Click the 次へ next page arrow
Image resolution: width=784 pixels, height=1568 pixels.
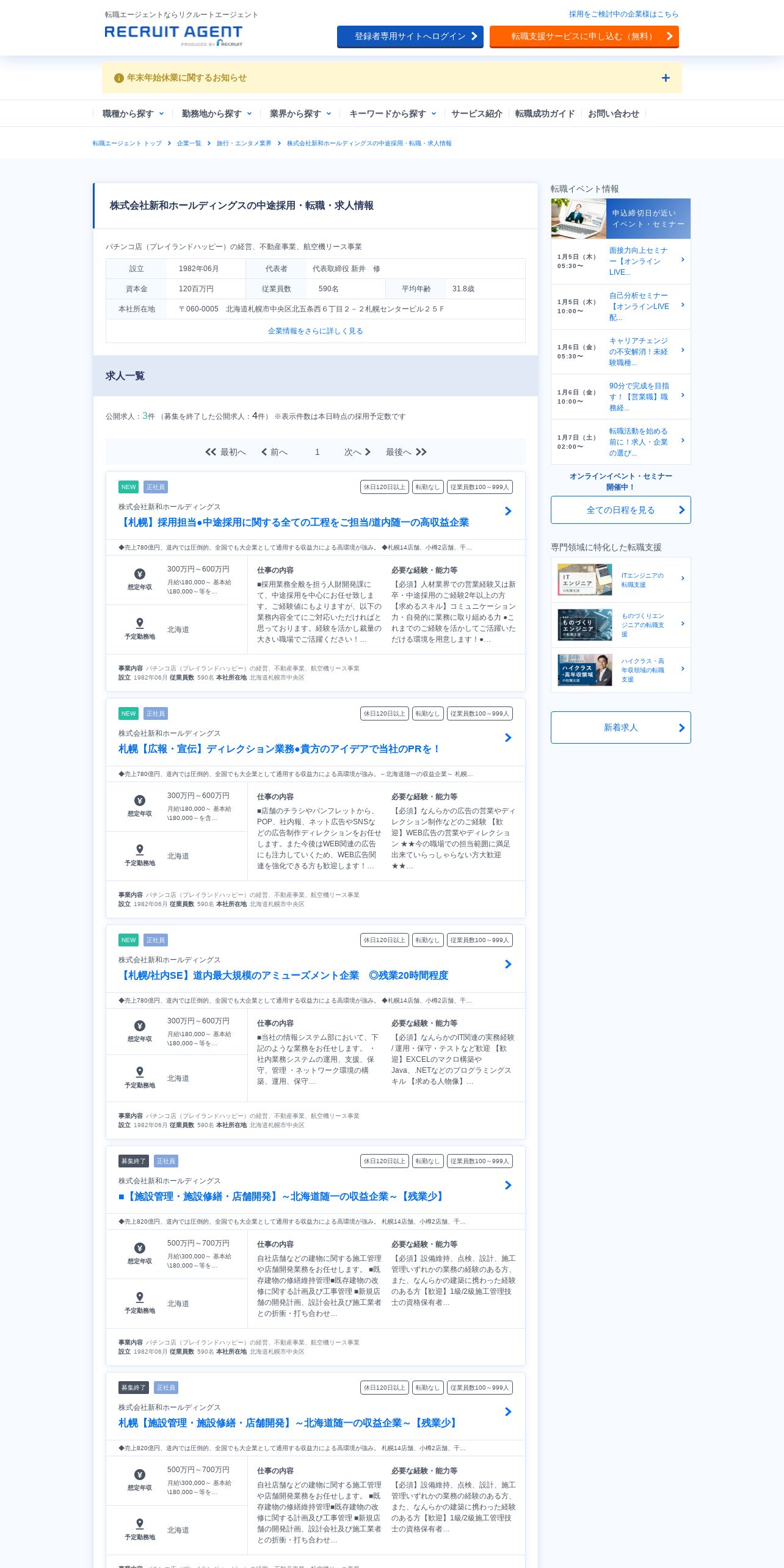[x=368, y=452]
